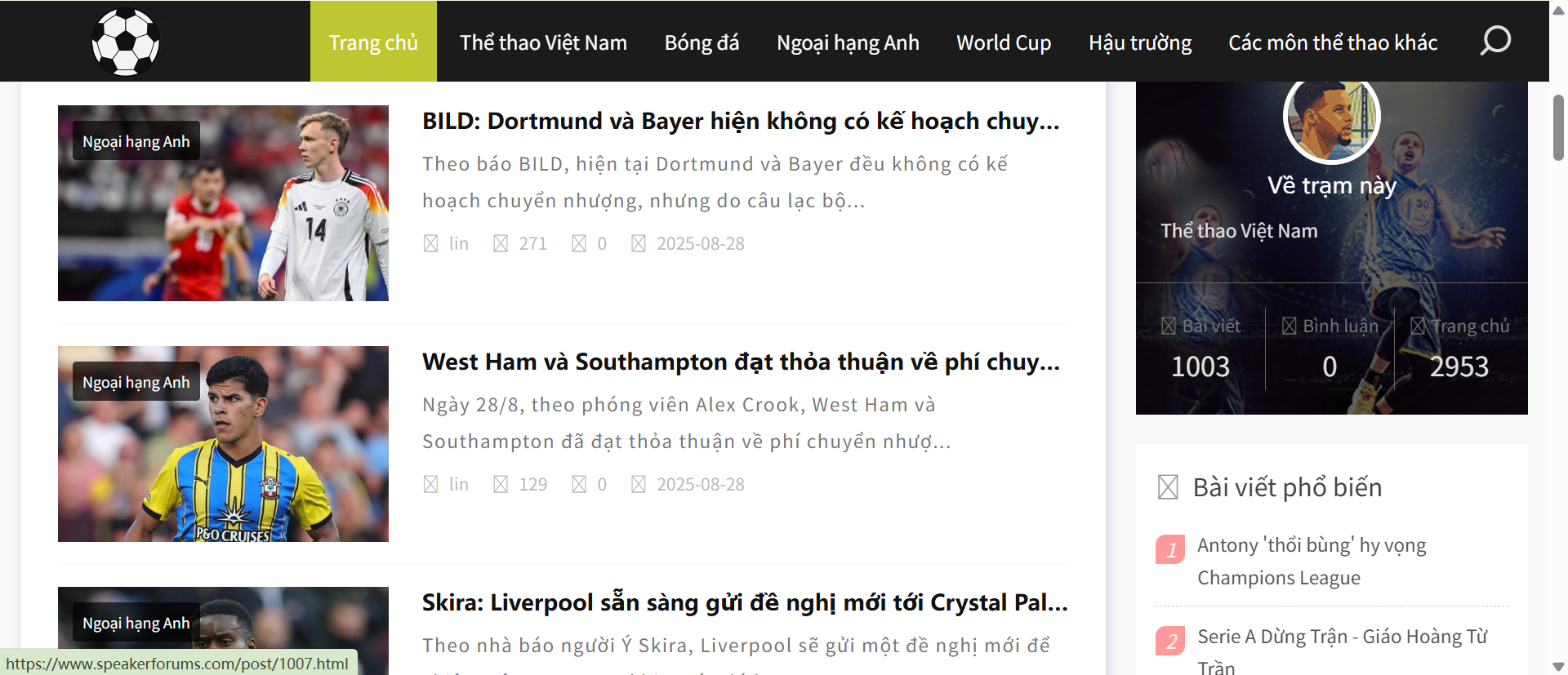Click icon next to Bài viết phổ biến
Screen dimensions: 1568x675
click(1168, 487)
